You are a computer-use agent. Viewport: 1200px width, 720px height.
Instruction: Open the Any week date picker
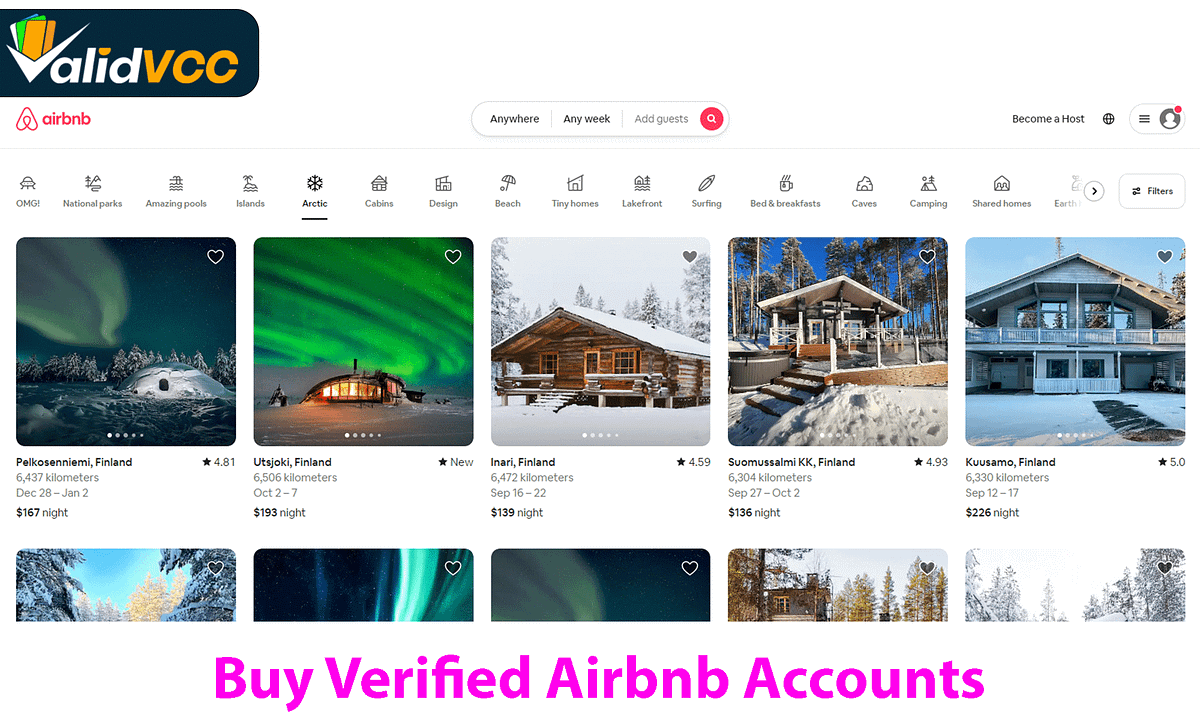pyautogui.click(x=587, y=119)
